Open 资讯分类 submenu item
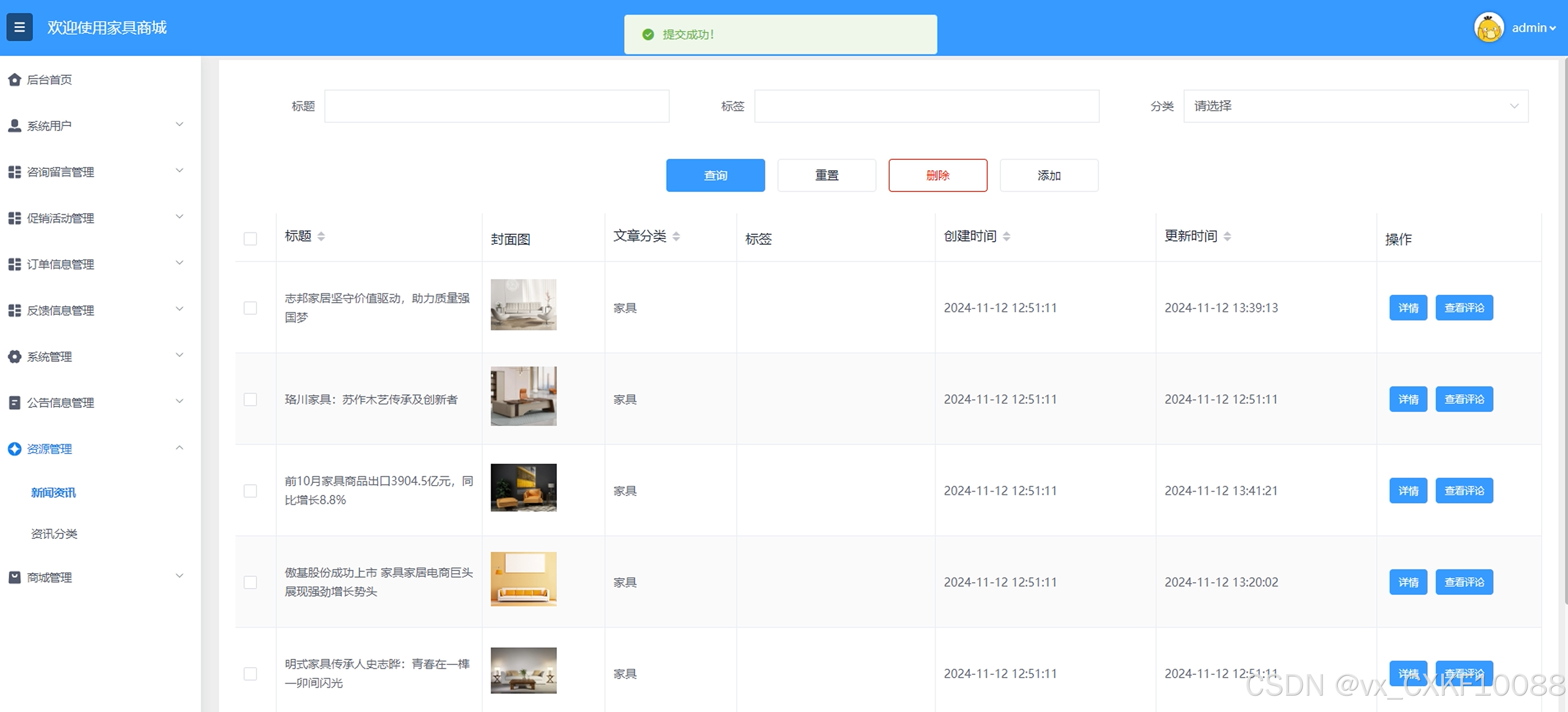Image resolution: width=1568 pixels, height=712 pixels. (54, 534)
